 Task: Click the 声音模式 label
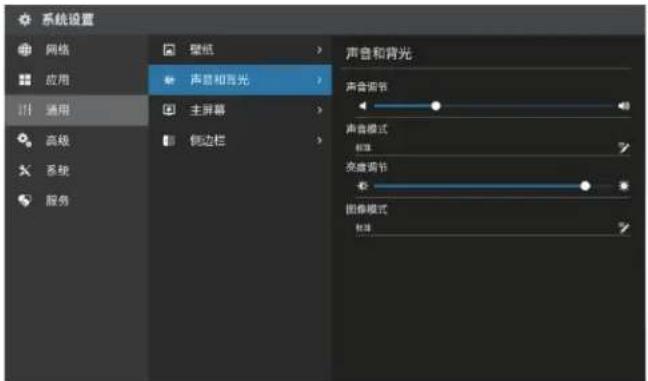click(x=367, y=129)
